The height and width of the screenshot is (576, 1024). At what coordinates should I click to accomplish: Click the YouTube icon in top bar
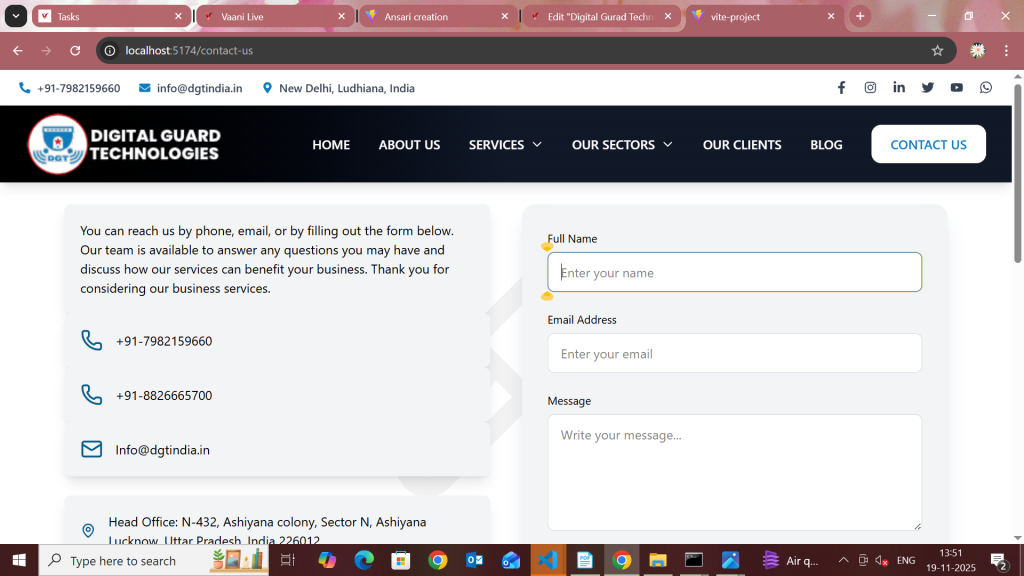click(957, 88)
